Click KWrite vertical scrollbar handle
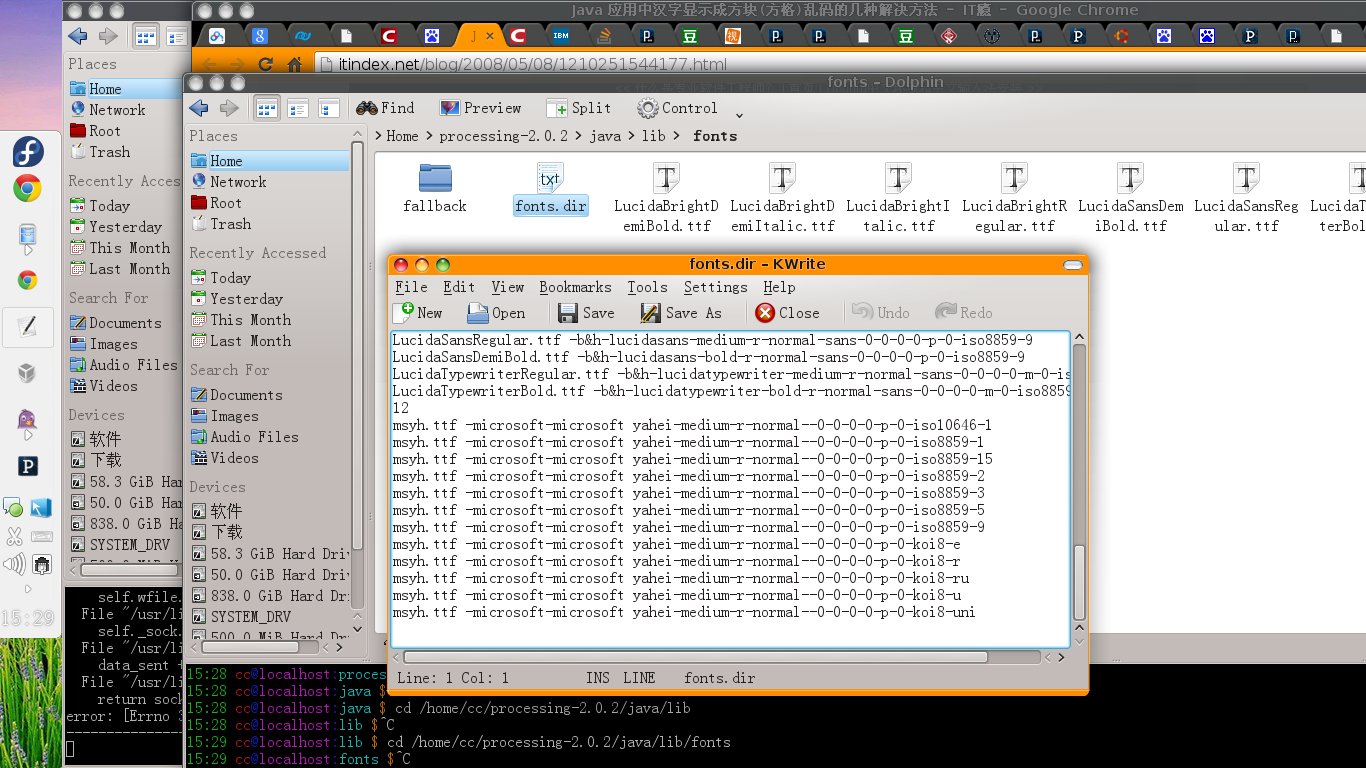Viewport: 1366px width, 768px height. tap(1079, 583)
